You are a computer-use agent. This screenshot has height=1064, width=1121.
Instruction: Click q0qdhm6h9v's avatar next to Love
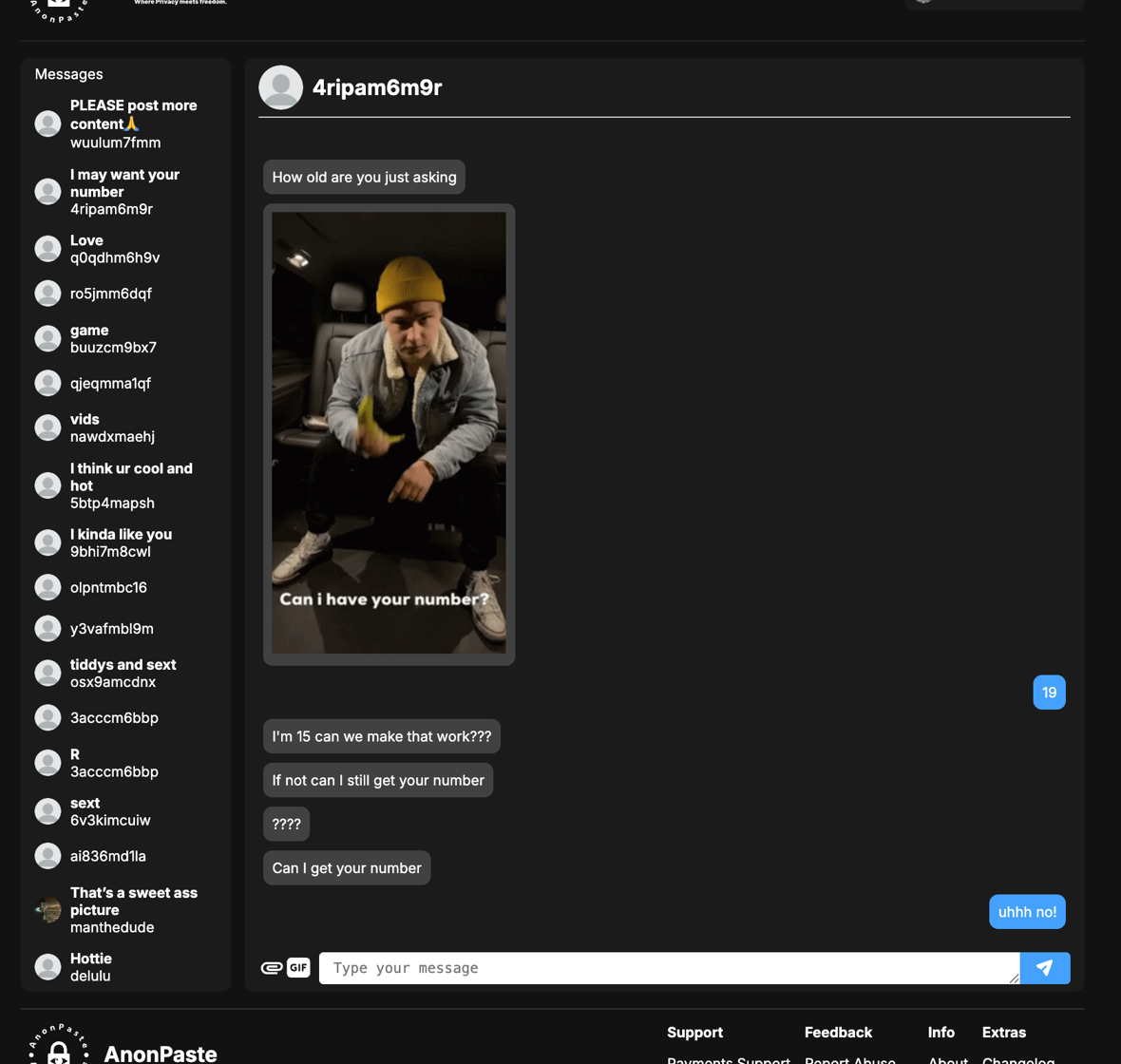point(47,249)
